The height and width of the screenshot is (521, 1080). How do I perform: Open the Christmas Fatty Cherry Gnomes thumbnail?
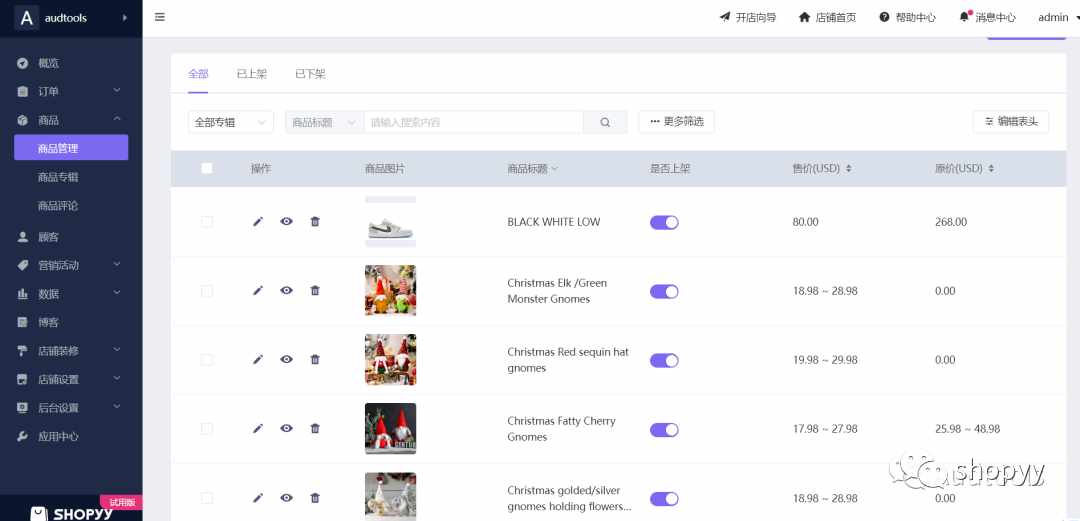click(390, 429)
